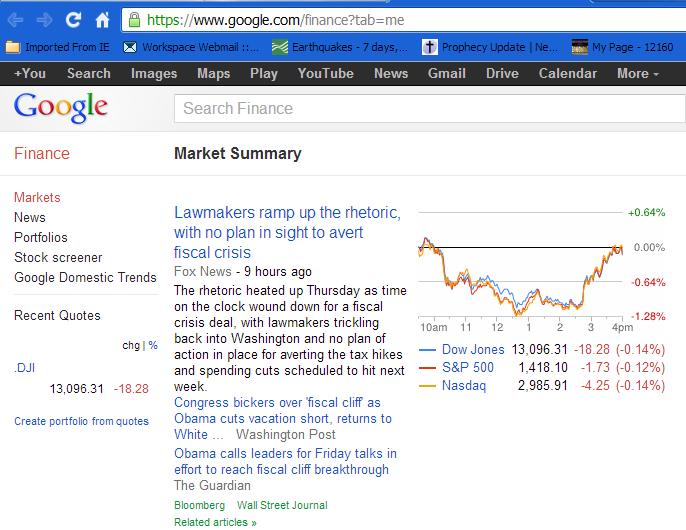Expand the More dropdown in Google bar
The image size is (686, 530).
(x=637, y=74)
